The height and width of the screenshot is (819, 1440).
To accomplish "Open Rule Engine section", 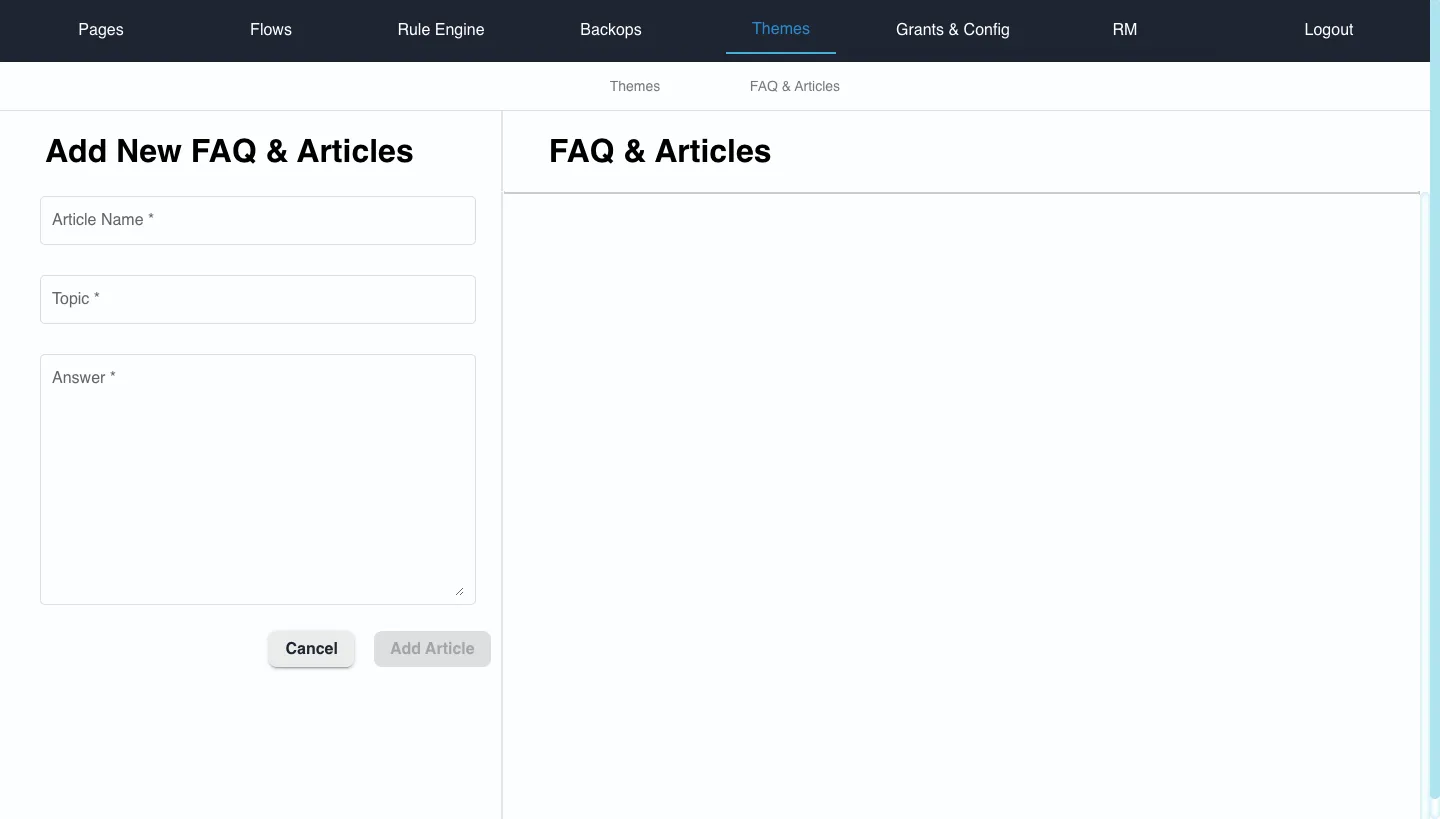I will (441, 29).
